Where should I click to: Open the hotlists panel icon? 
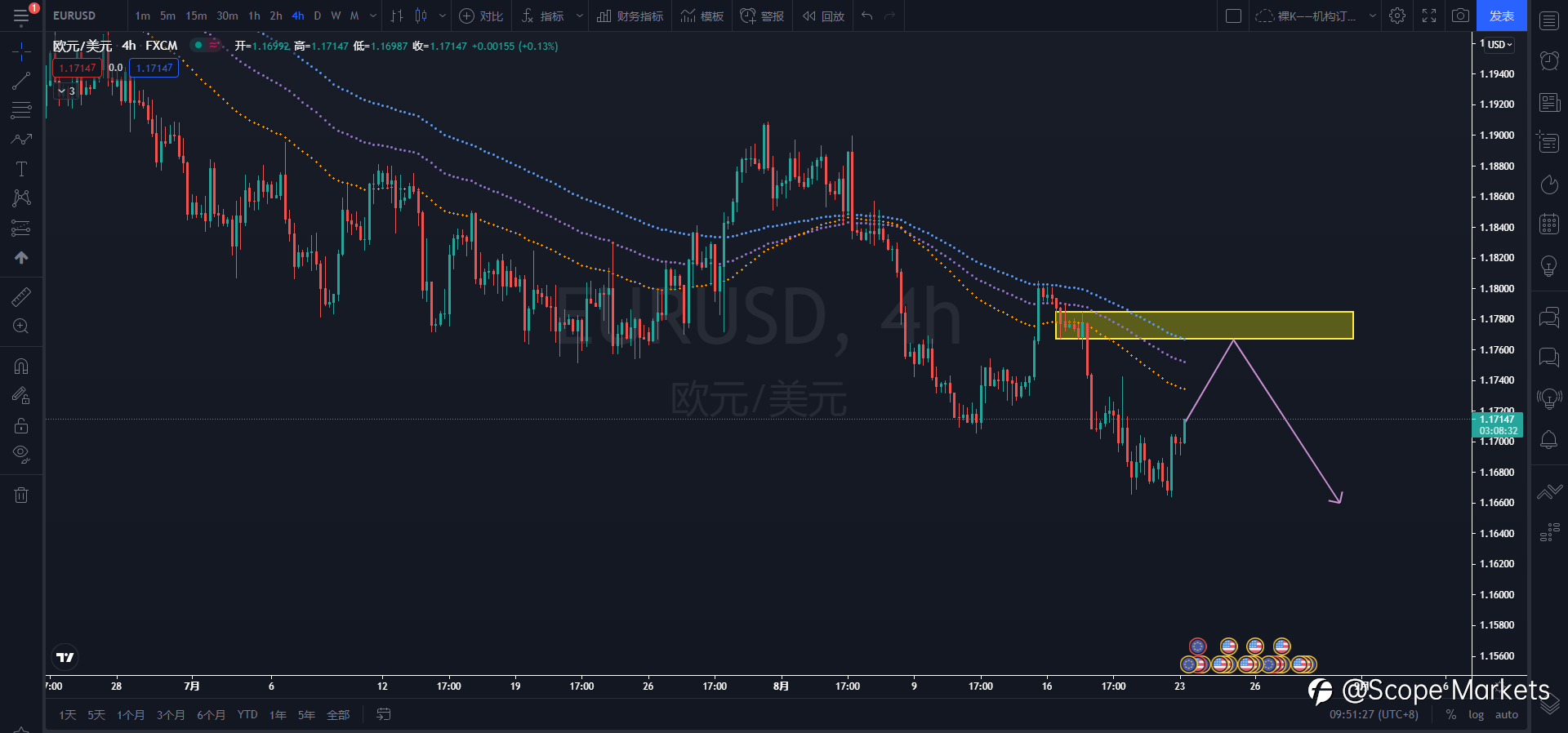pyautogui.click(x=1549, y=184)
